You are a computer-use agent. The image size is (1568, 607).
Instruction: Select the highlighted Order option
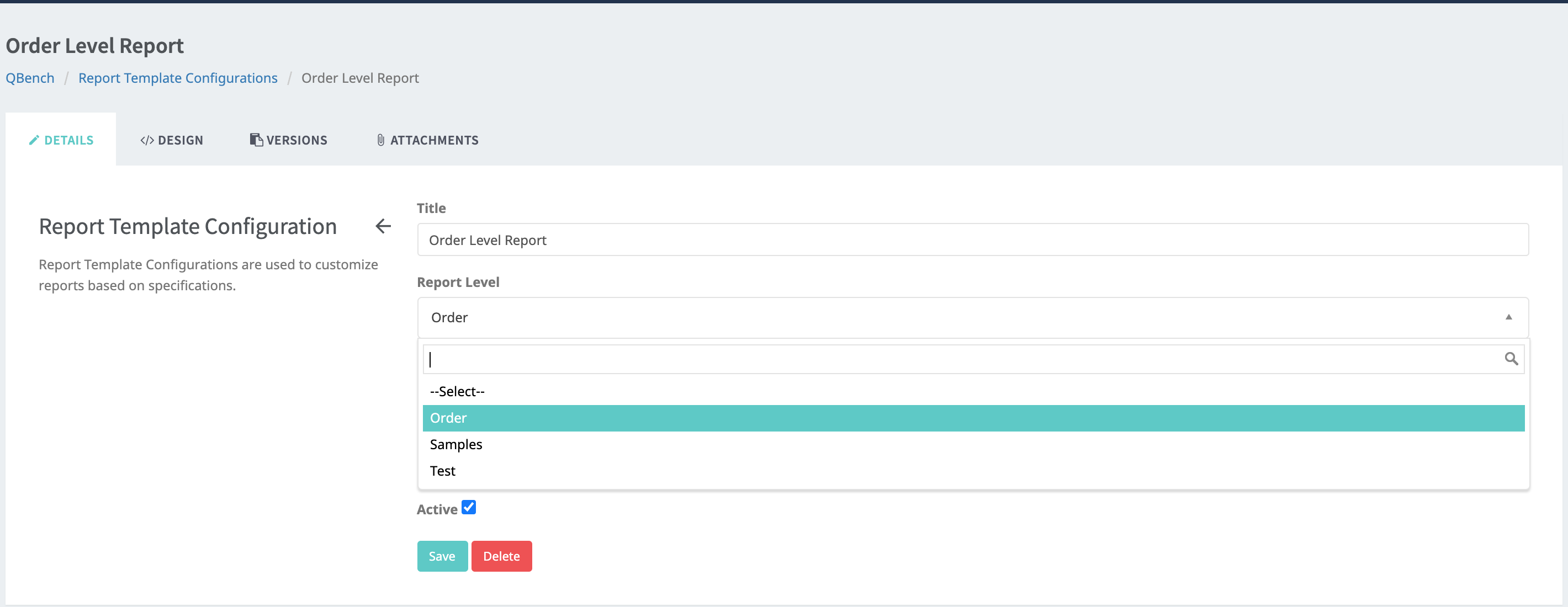pyautogui.click(x=449, y=418)
